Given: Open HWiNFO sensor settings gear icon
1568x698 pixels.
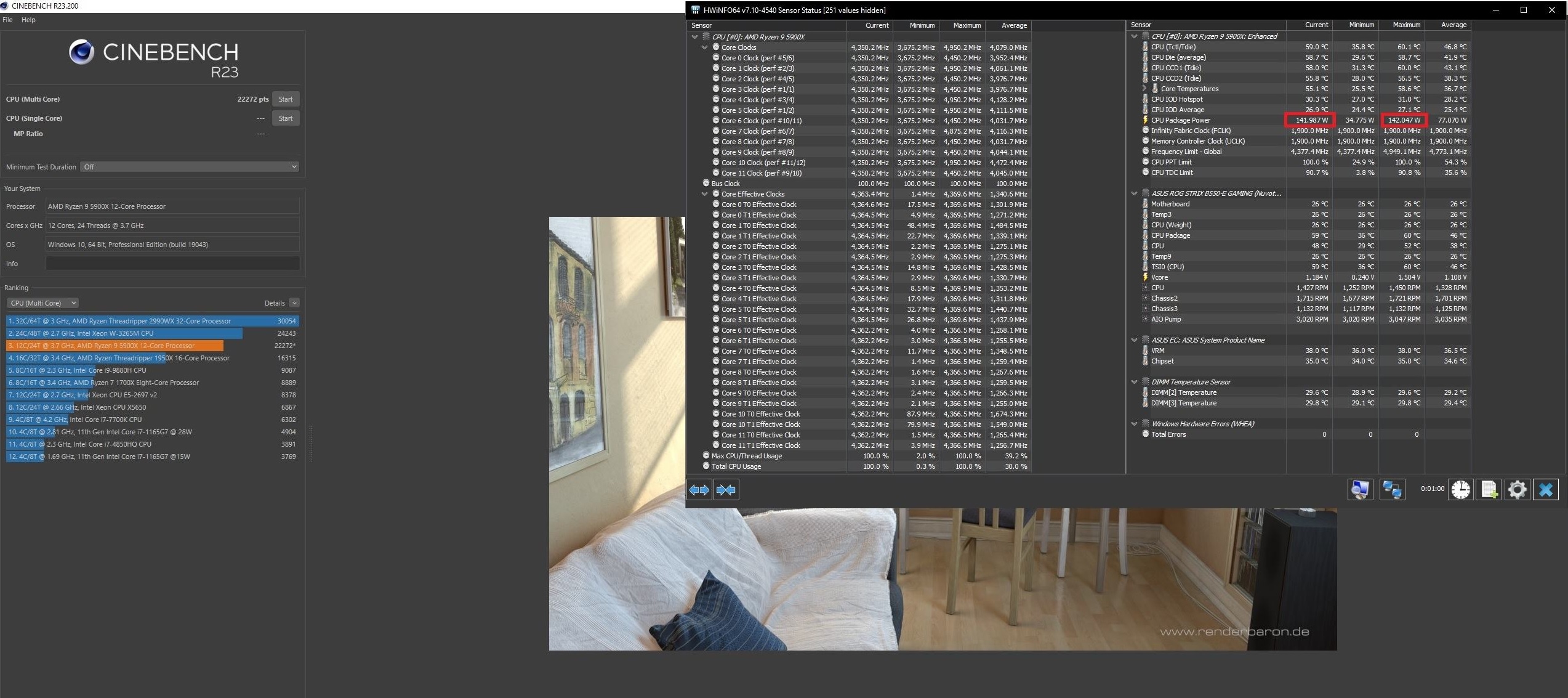Looking at the screenshot, I should point(1517,490).
